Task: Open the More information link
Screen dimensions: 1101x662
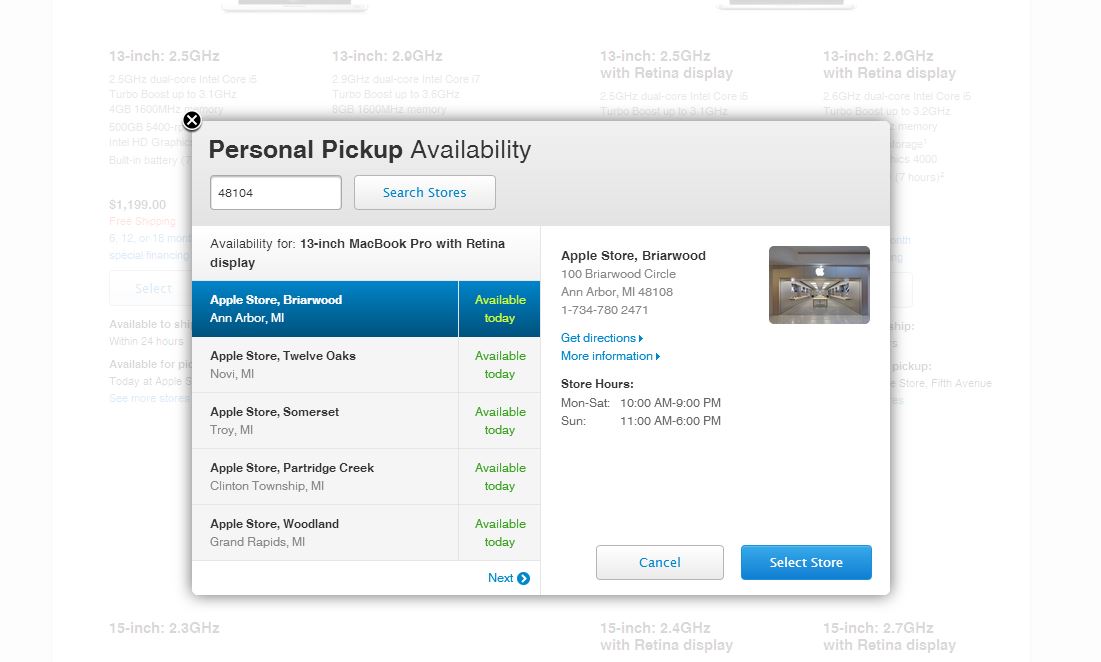Action: (x=607, y=357)
